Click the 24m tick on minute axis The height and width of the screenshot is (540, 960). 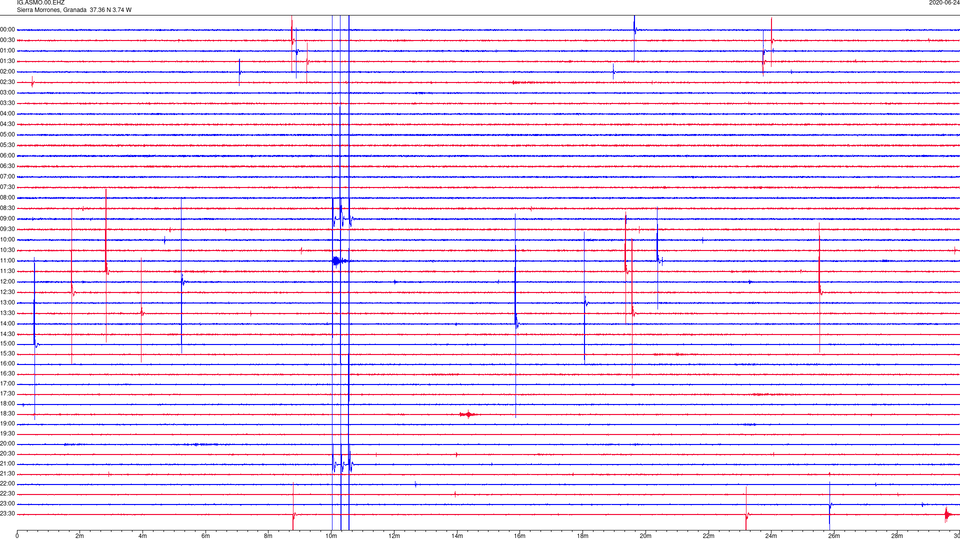tap(771, 536)
